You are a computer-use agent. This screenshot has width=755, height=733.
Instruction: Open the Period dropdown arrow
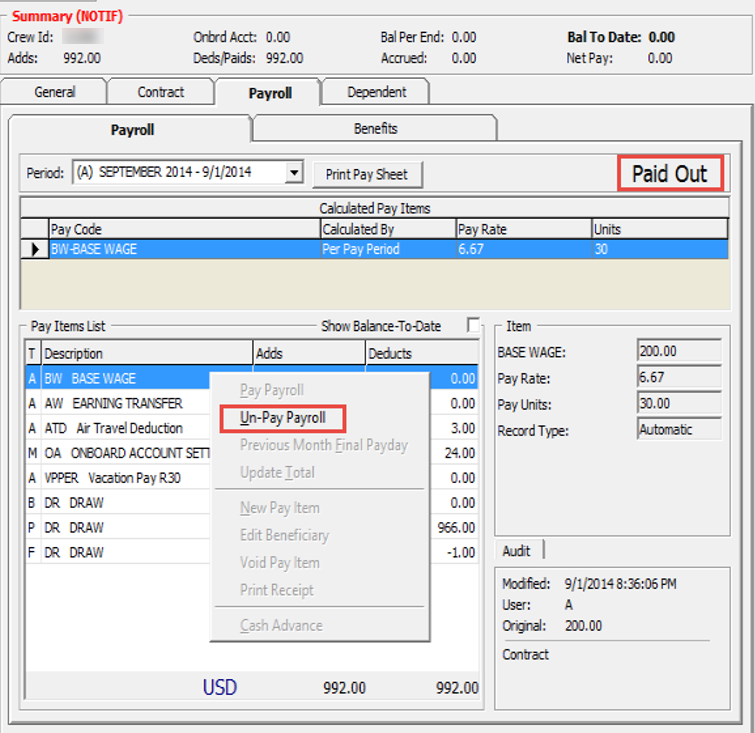click(x=294, y=172)
